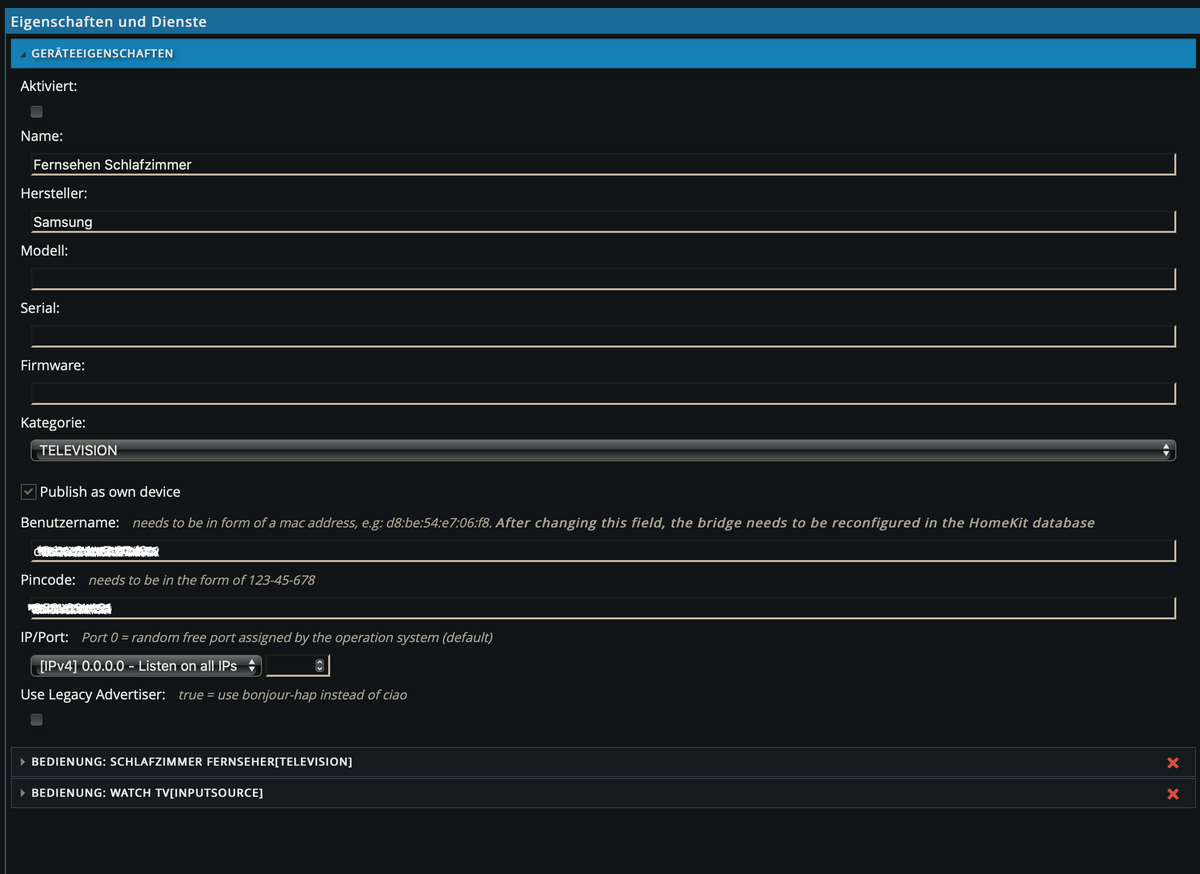Screen dimensions: 1200x874
Task: Expand the Bedienung: Schlafzimmer Fernseher row
Action: pyautogui.click(x=22, y=762)
